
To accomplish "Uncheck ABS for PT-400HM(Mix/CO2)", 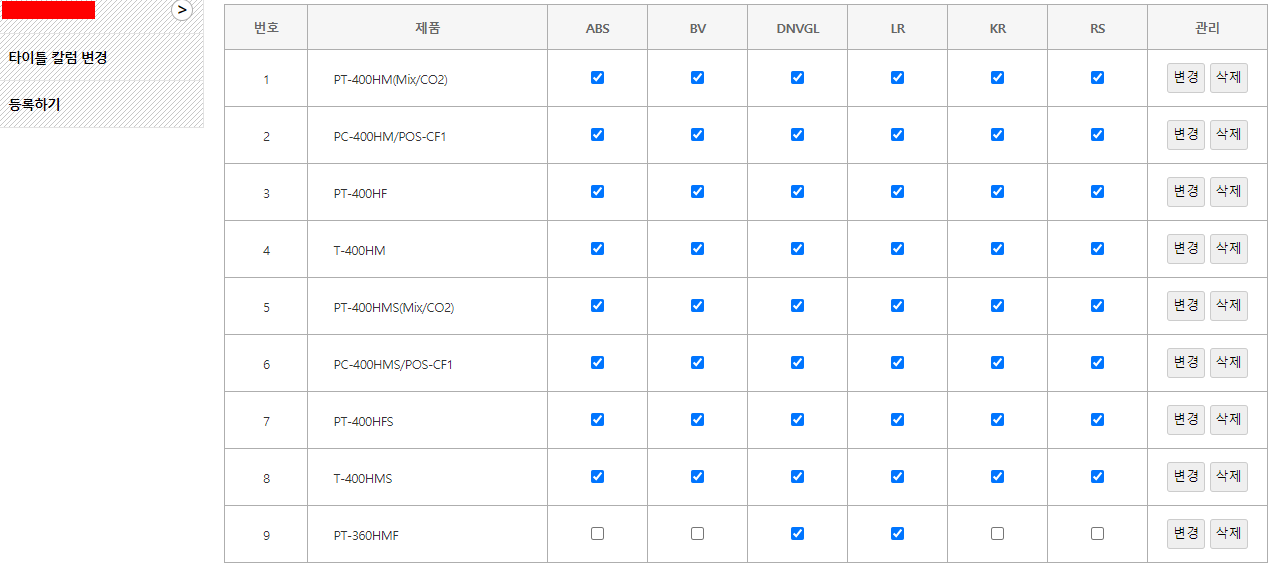I will click(597, 77).
